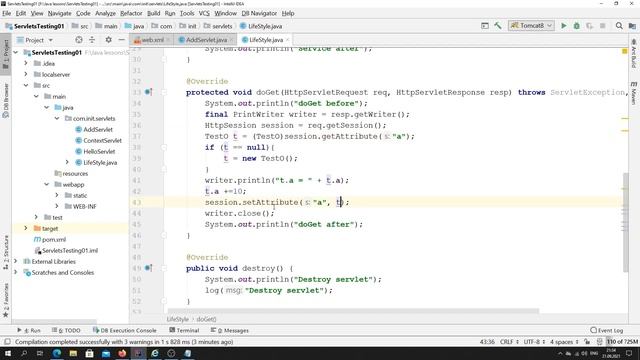
Task: Open the Analyze menu
Action: tap(105, 13)
